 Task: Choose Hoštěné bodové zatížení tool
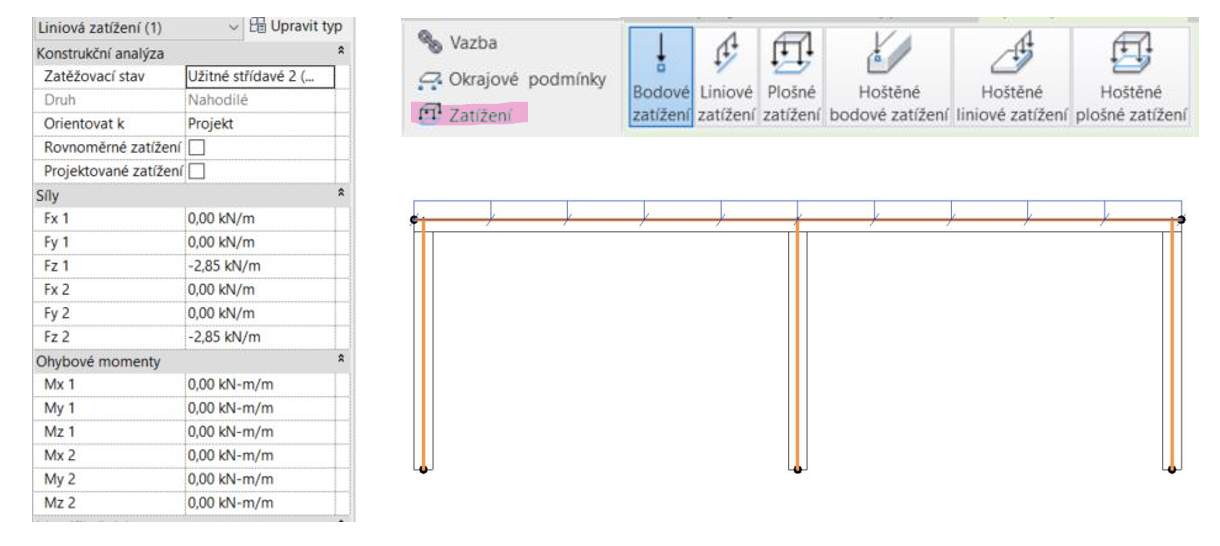(x=888, y=78)
